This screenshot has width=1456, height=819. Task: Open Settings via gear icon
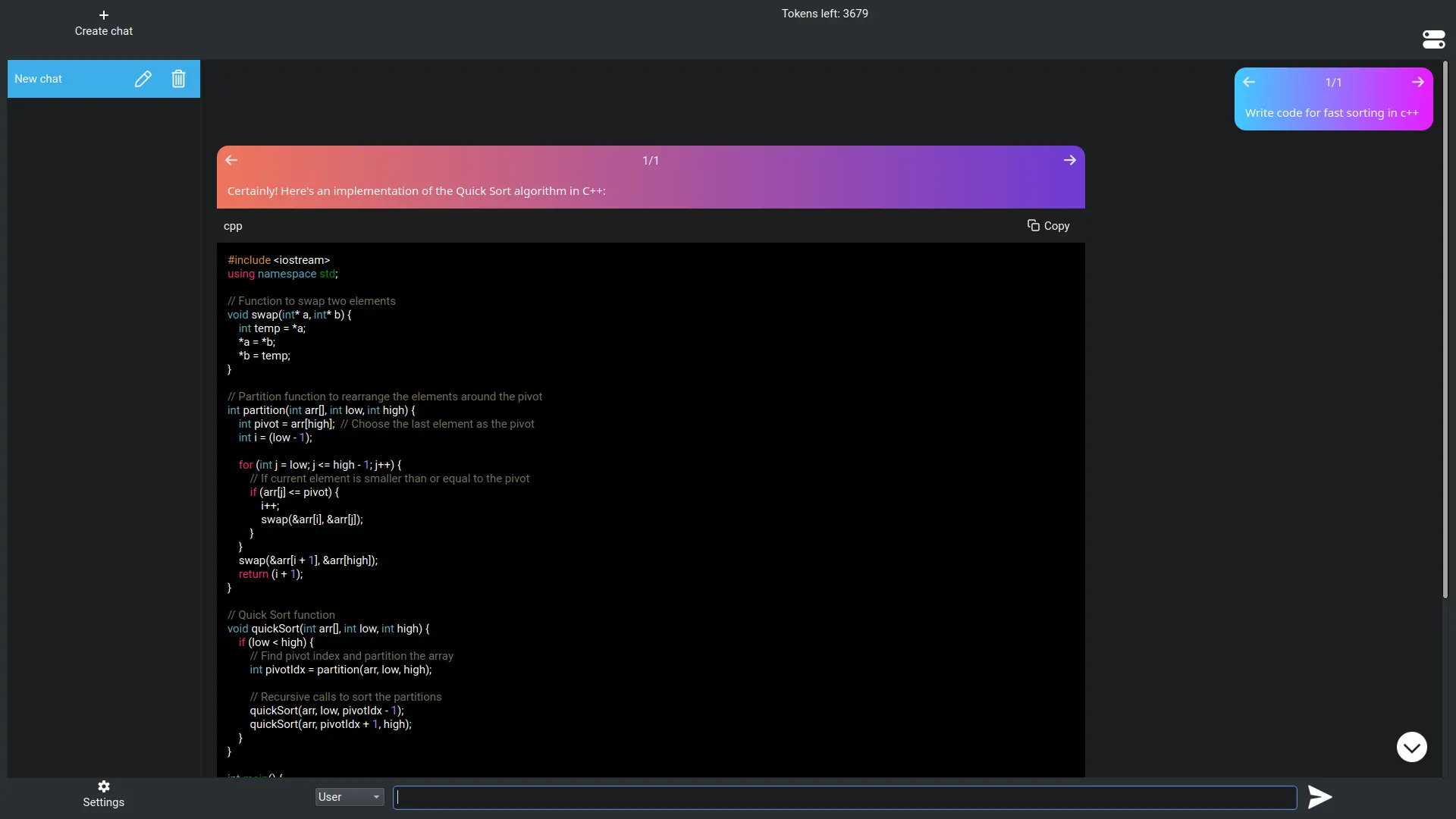[104, 786]
